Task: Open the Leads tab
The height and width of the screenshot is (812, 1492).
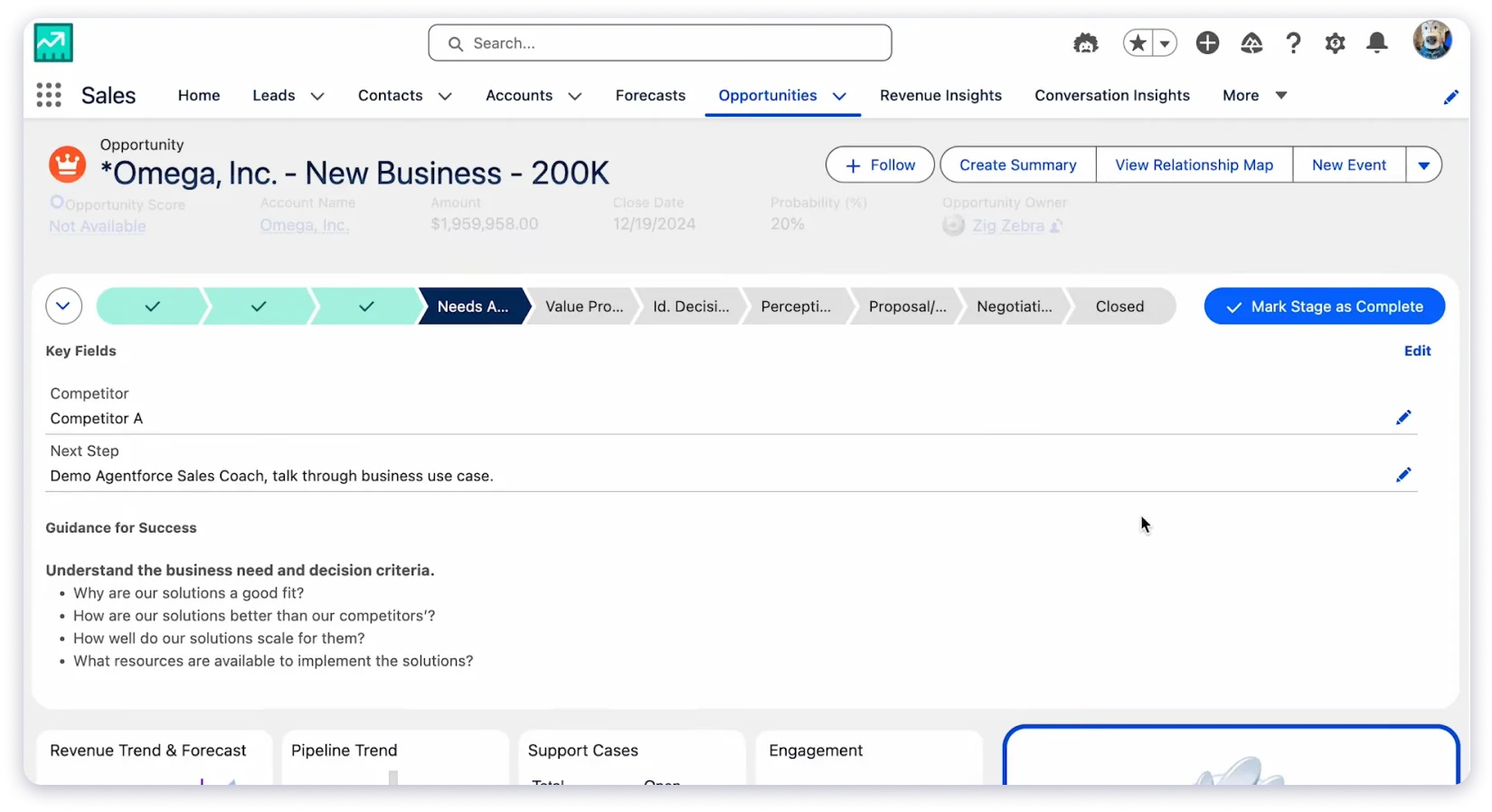Action: (x=273, y=95)
